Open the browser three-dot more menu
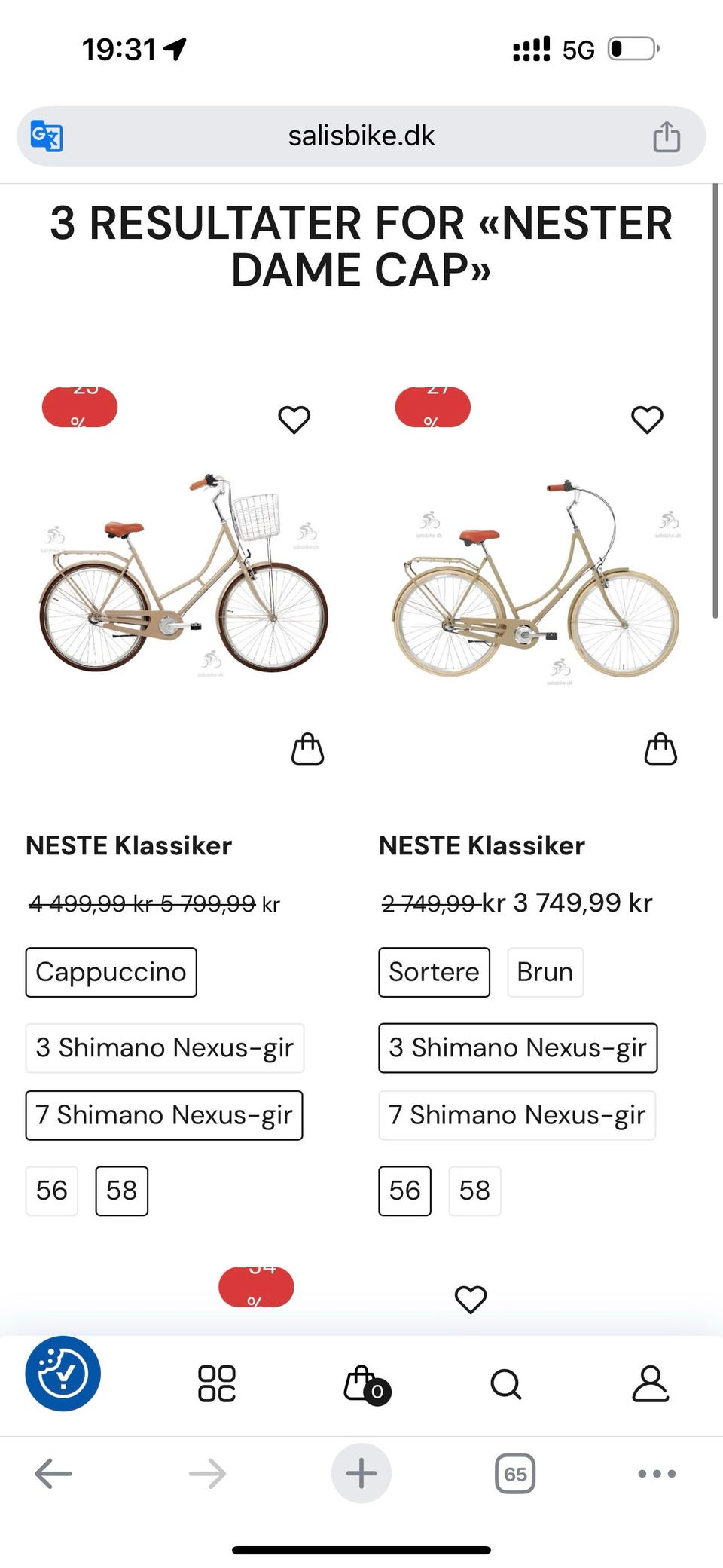The width and height of the screenshot is (723, 1568). [x=656, y=1473]
